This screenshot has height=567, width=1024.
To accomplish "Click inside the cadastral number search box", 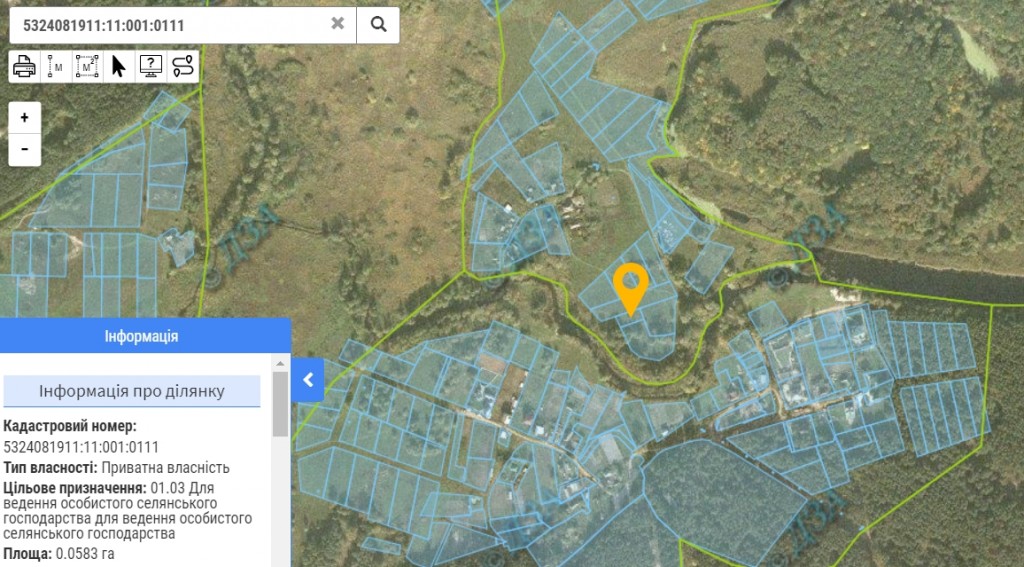I will pos(170,24).
